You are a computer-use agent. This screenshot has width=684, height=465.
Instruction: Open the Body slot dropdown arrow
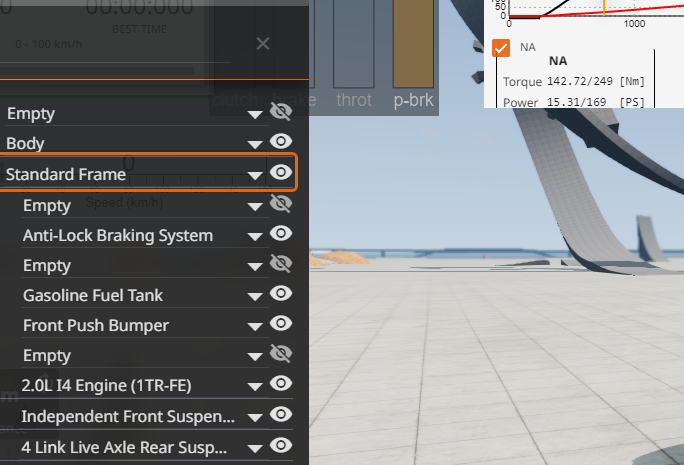(x=256, y=145)
